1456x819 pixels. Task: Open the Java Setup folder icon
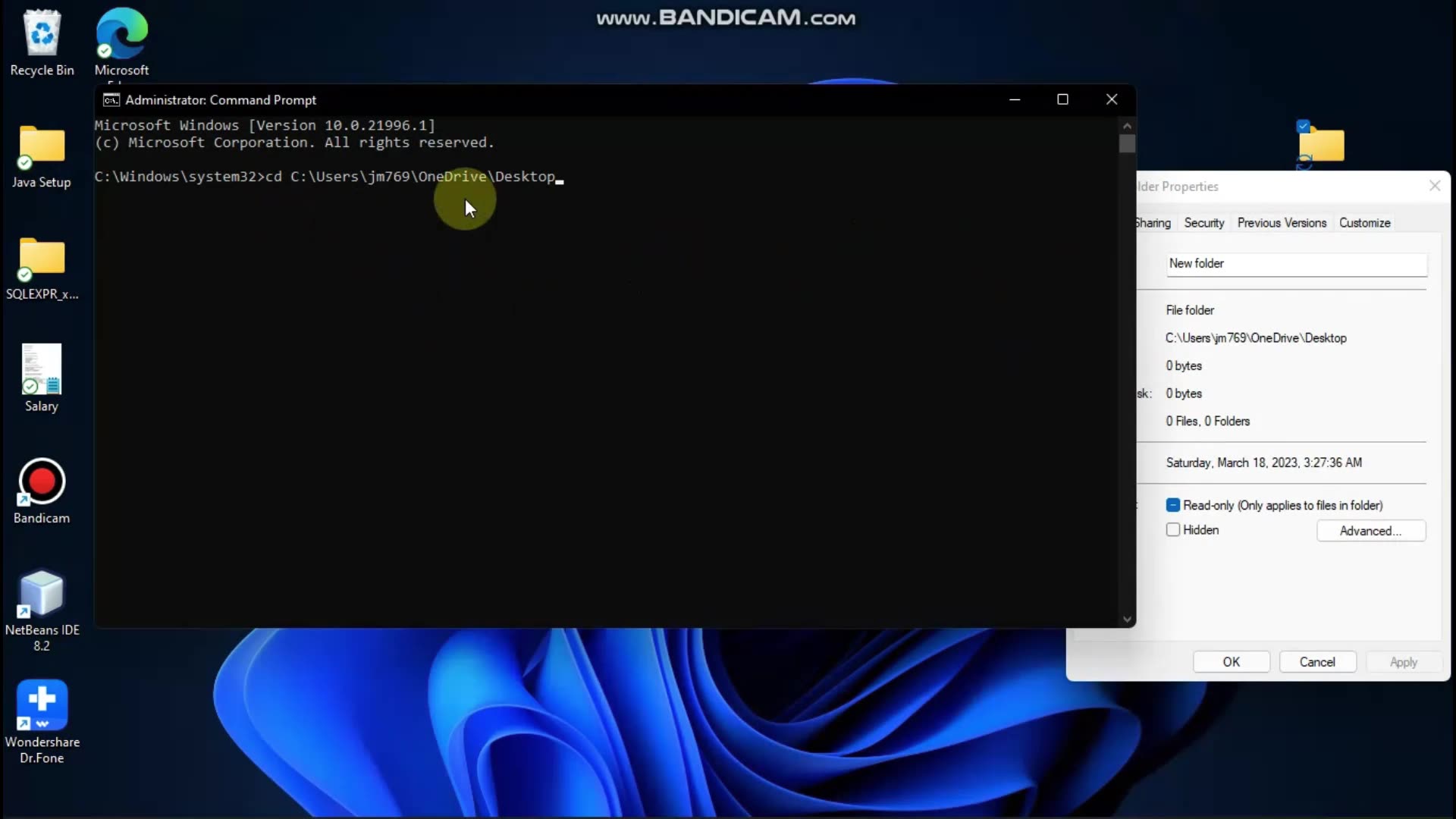pyautogui.click(x=42, y=147)
